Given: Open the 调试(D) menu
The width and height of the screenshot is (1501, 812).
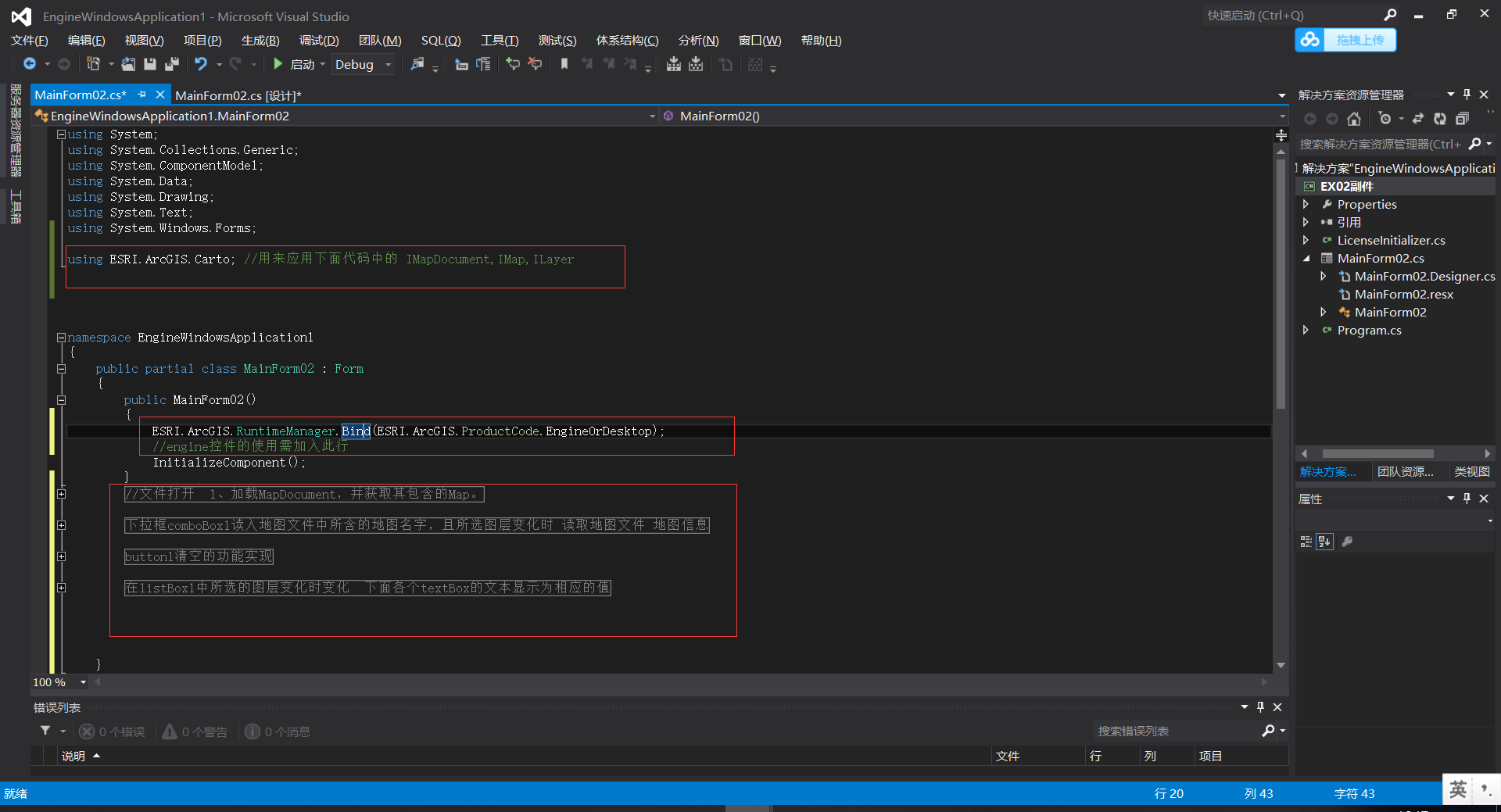Looking at the screenshot, I should [317, 40].
